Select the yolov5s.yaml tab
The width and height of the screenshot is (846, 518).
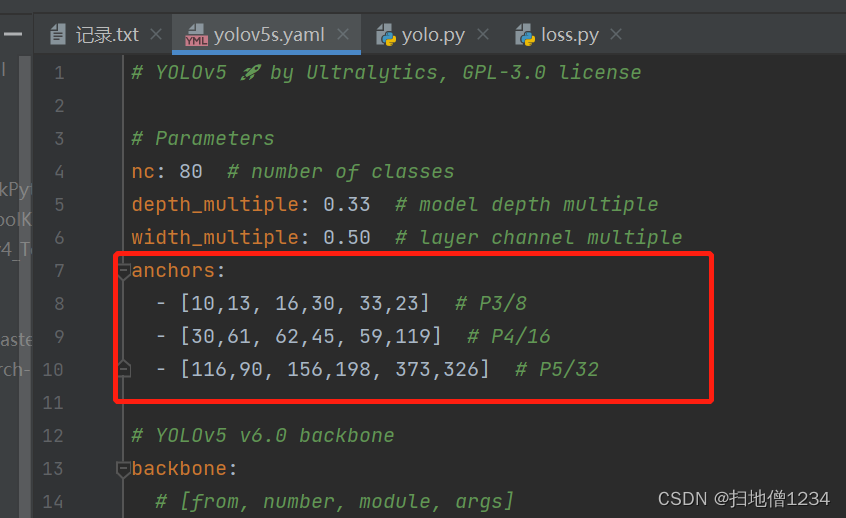[269, 35]
